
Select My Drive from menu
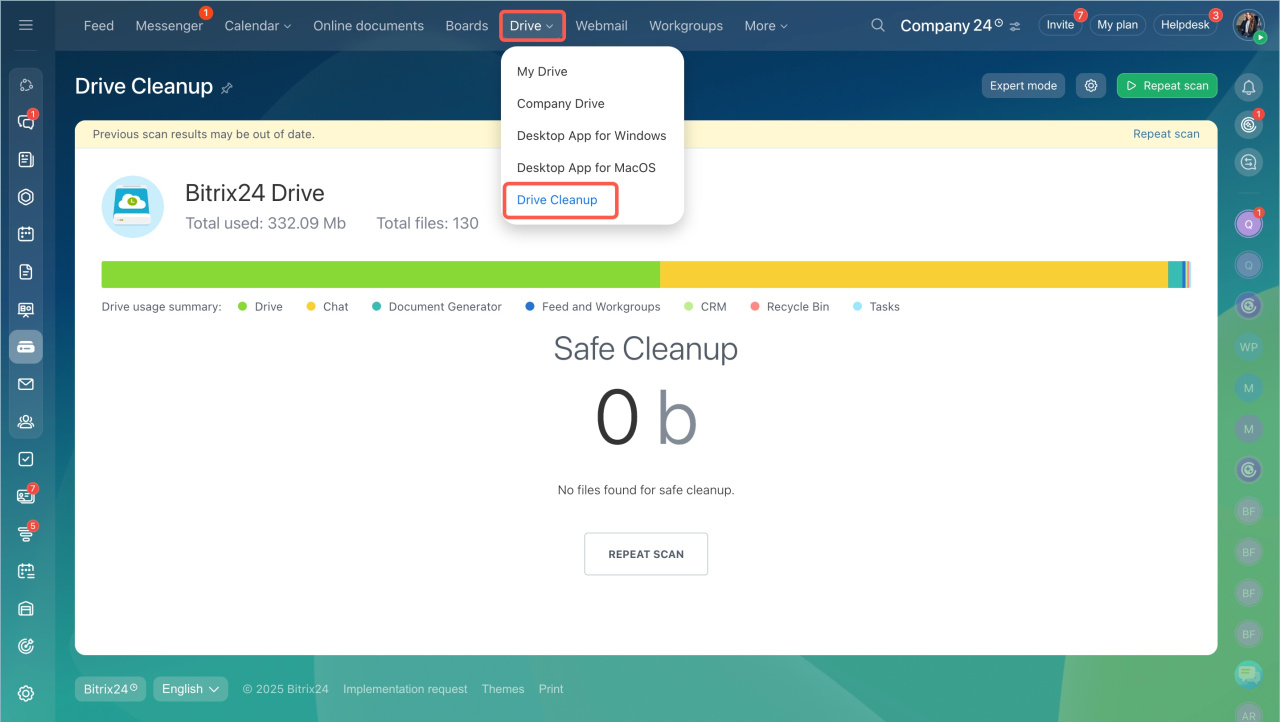542,72
